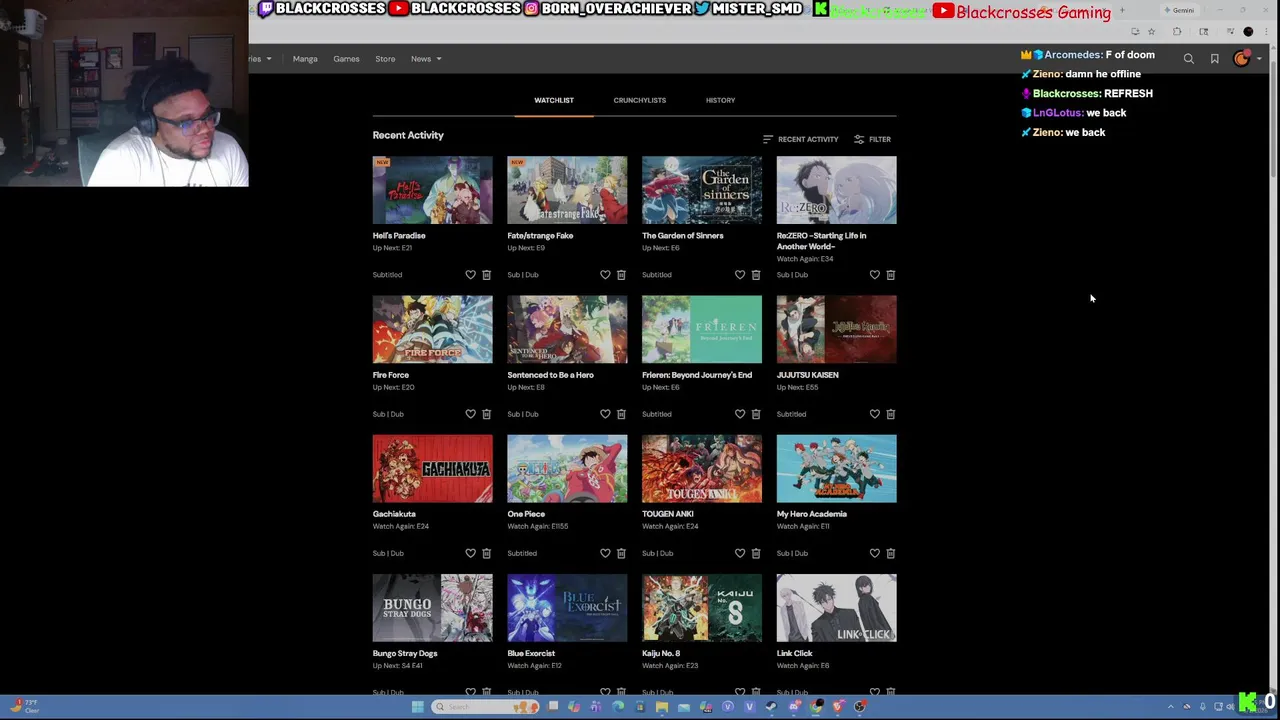
Task: Open Blue Exorcist thumbnail
Action: (567, 607)
